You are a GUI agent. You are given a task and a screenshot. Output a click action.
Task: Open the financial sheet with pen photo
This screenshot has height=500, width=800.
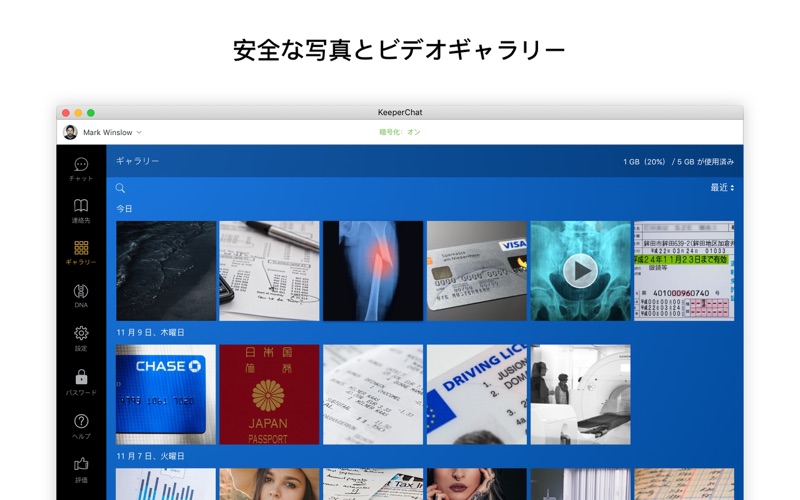coord(269,271)
